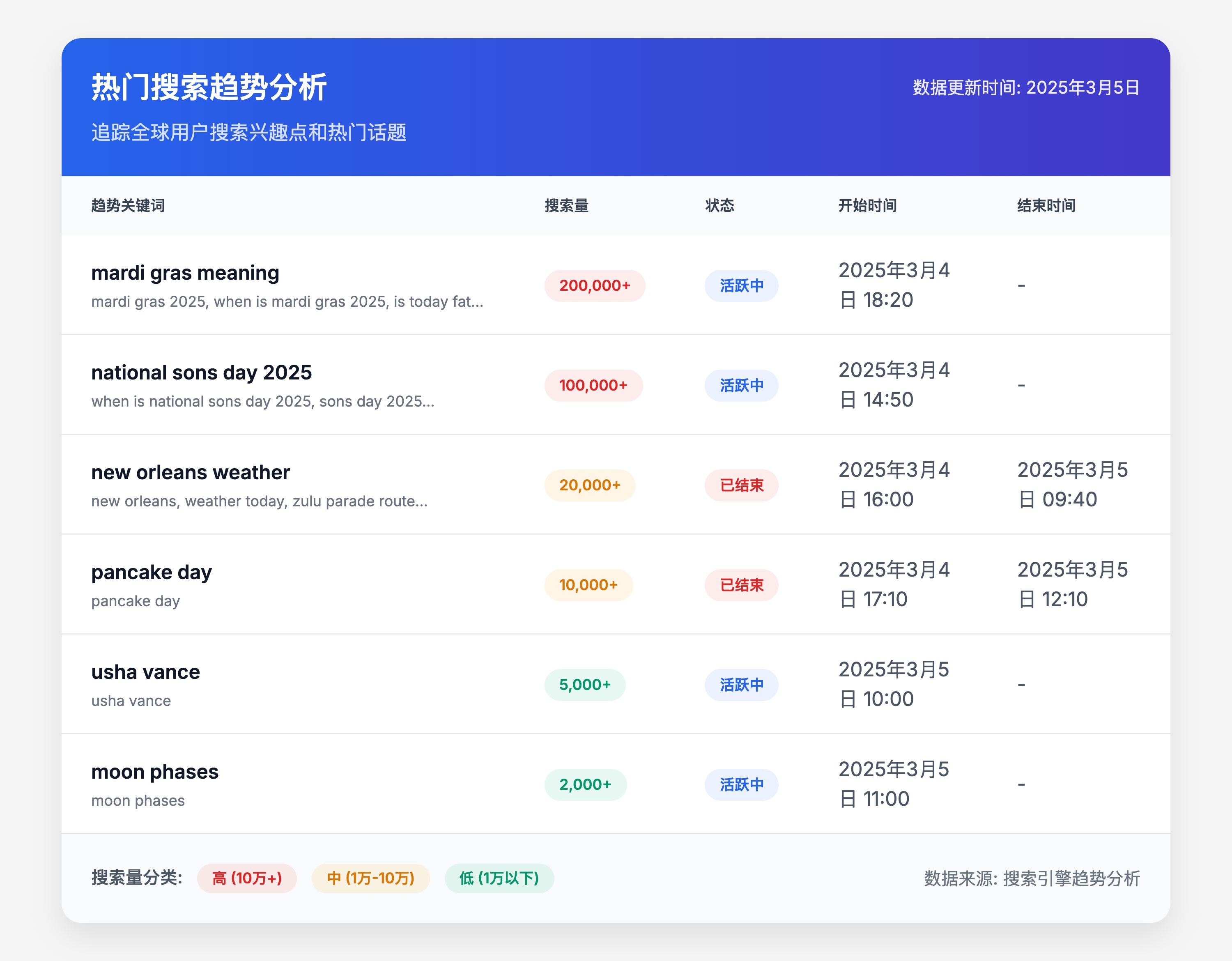Toggle the 活跃中 status on moon phases

tap(741, 784)
